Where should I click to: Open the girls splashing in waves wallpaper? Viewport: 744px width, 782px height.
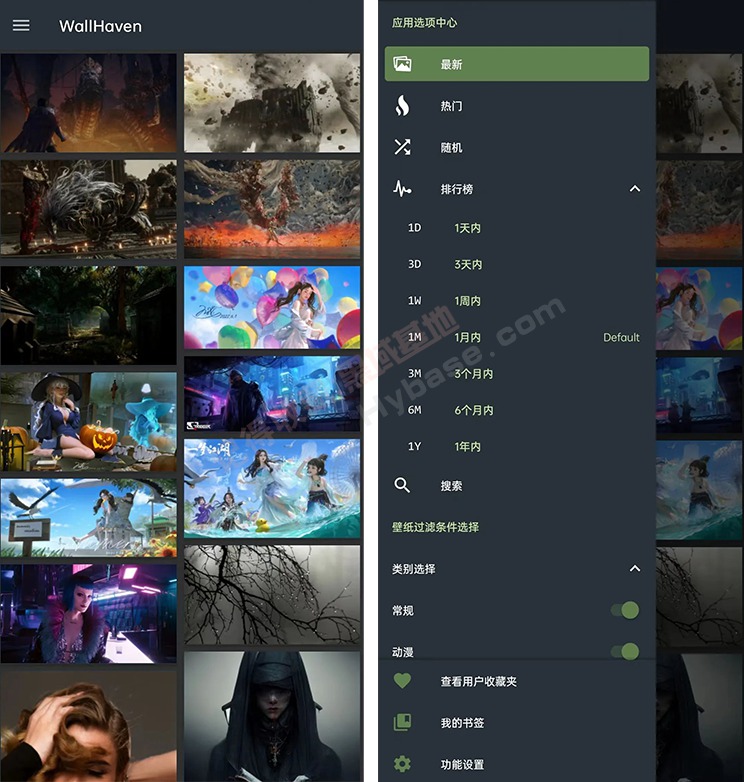272,488
